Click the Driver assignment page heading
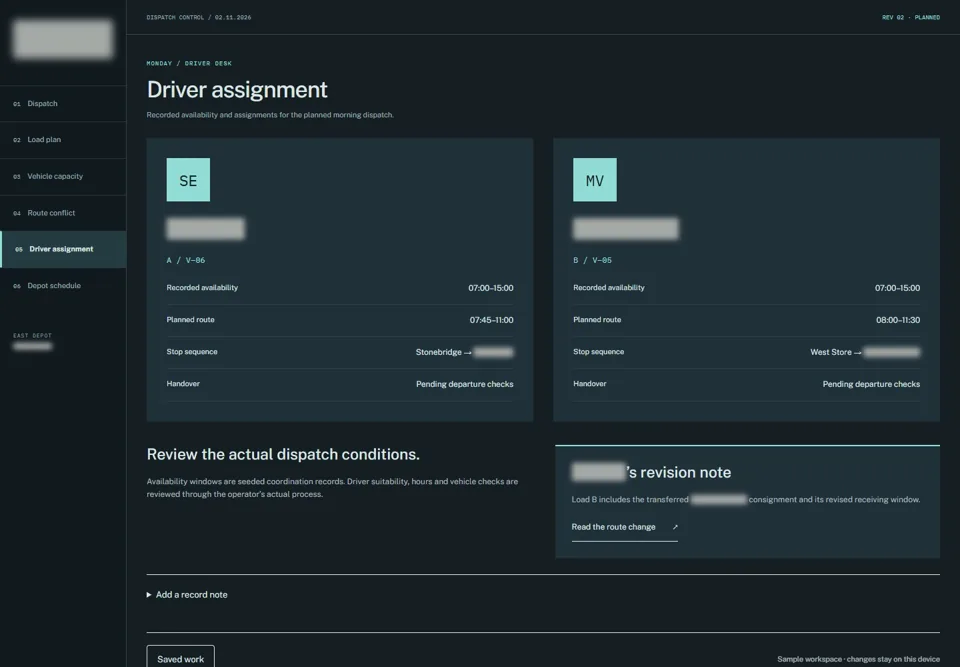960x667 pixels. coord(237,90)
